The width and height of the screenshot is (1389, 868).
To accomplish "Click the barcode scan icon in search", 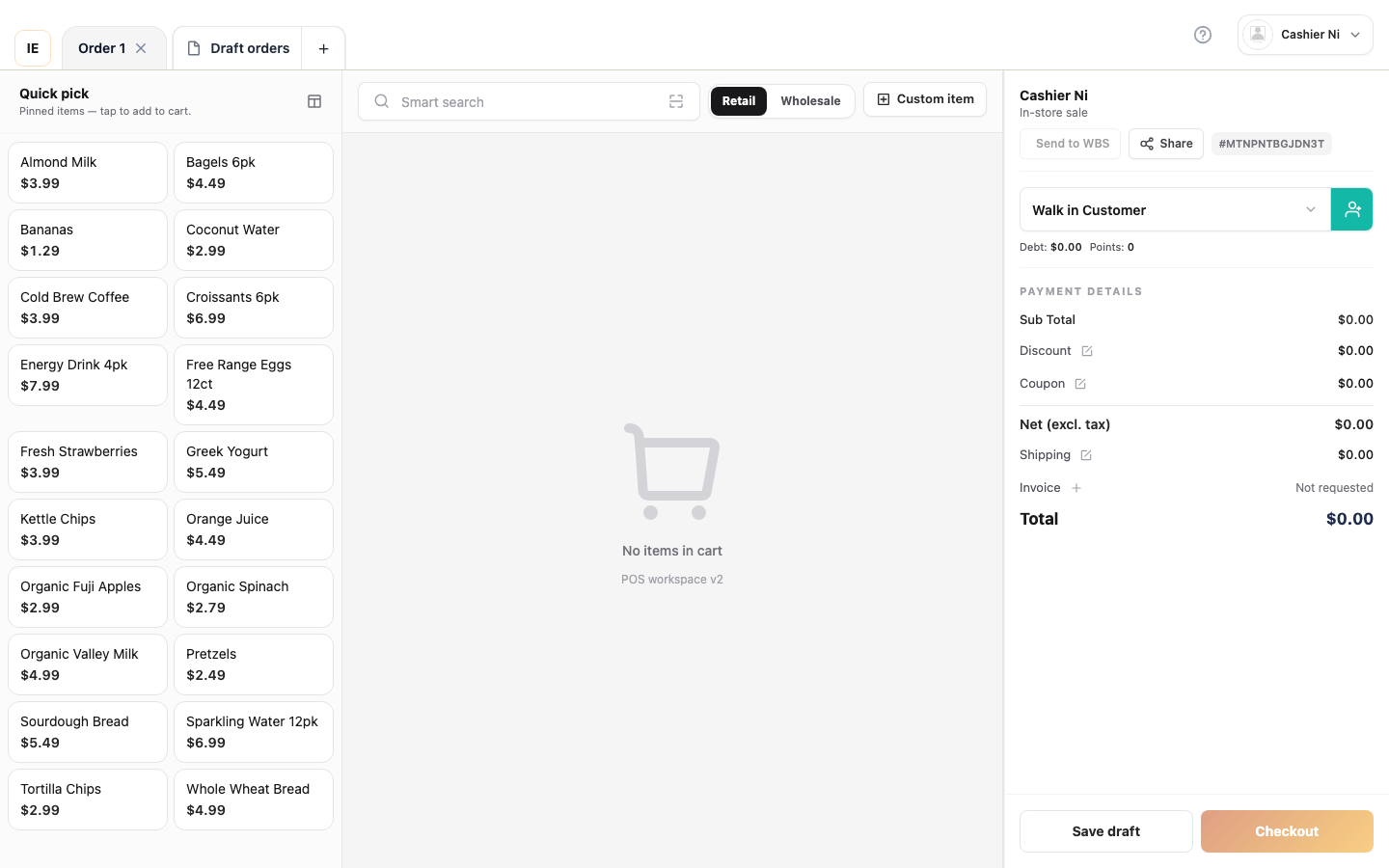I will point(676,101).
